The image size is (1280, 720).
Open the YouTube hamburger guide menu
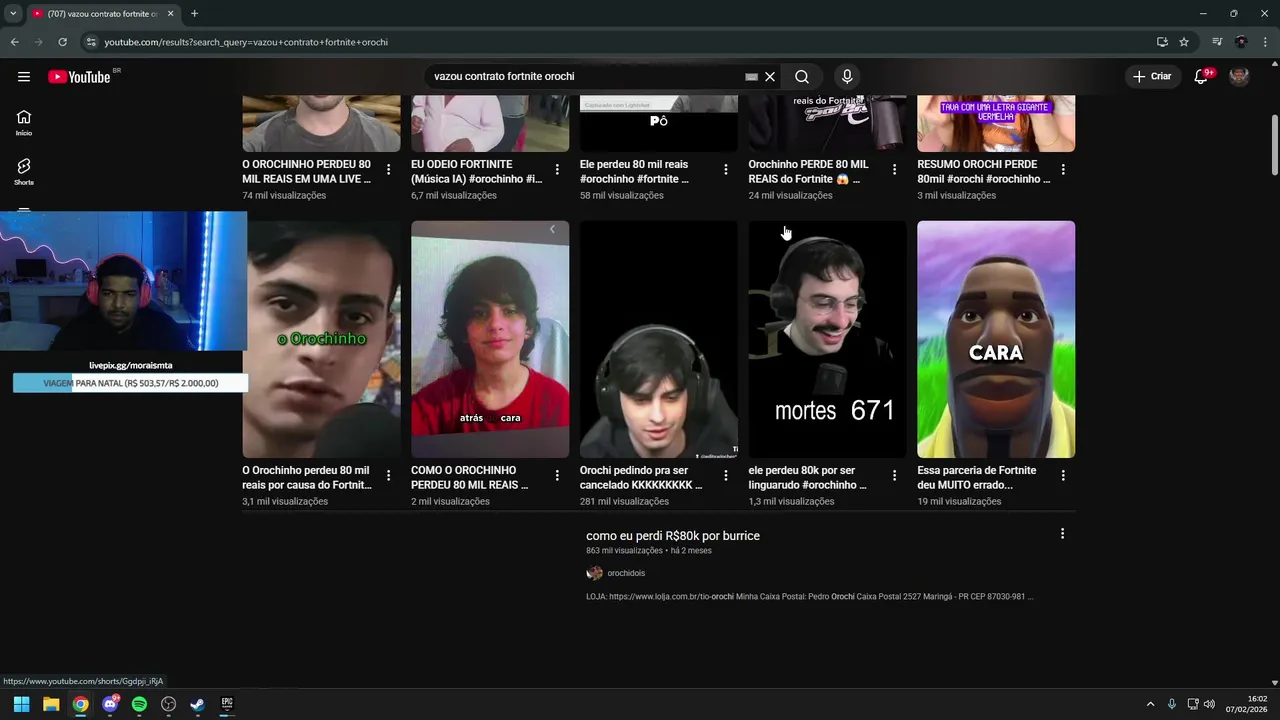(24, 77)
